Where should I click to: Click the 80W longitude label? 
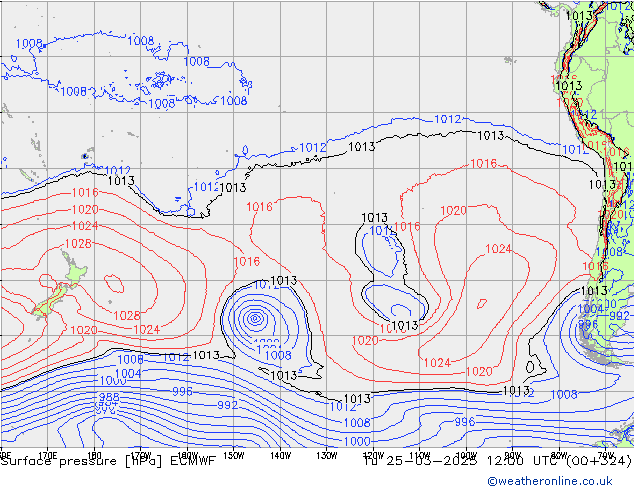click(x=559, y=456)
